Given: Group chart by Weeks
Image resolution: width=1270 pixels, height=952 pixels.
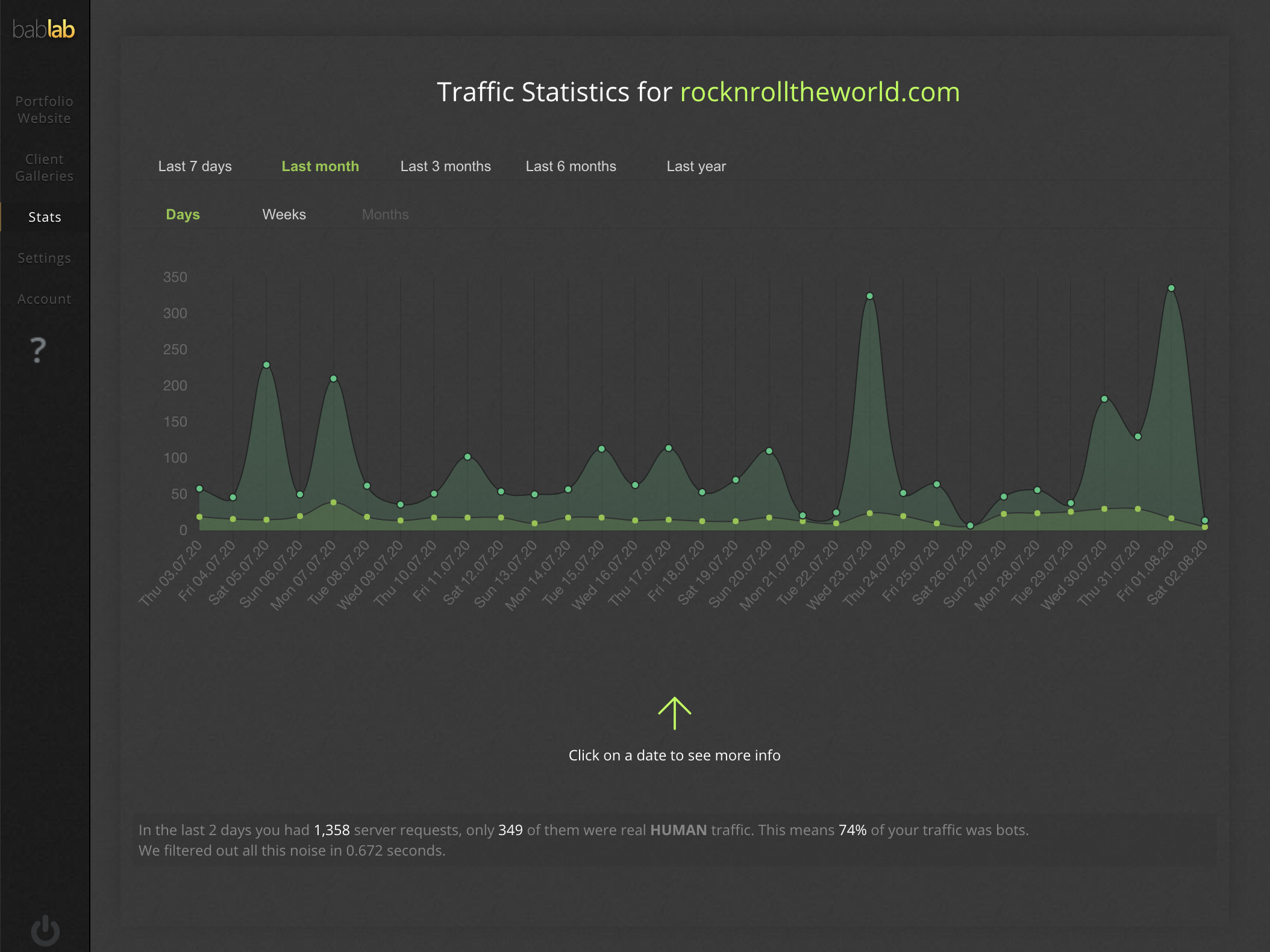Looking at the screenshot, I should pyautogui.click(x=284, y=215).
